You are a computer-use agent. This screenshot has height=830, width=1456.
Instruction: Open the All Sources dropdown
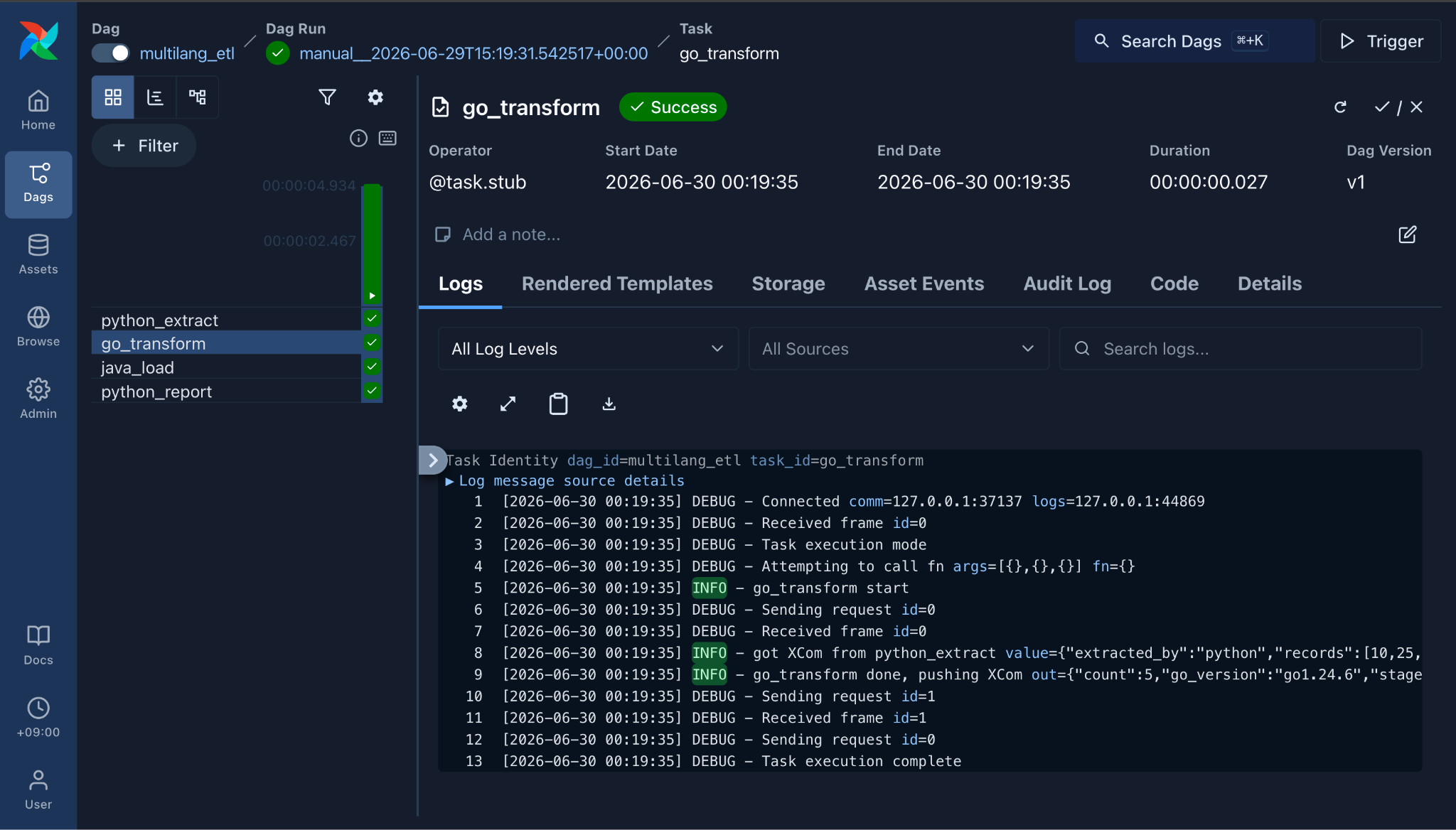click(x=899, y=348)
